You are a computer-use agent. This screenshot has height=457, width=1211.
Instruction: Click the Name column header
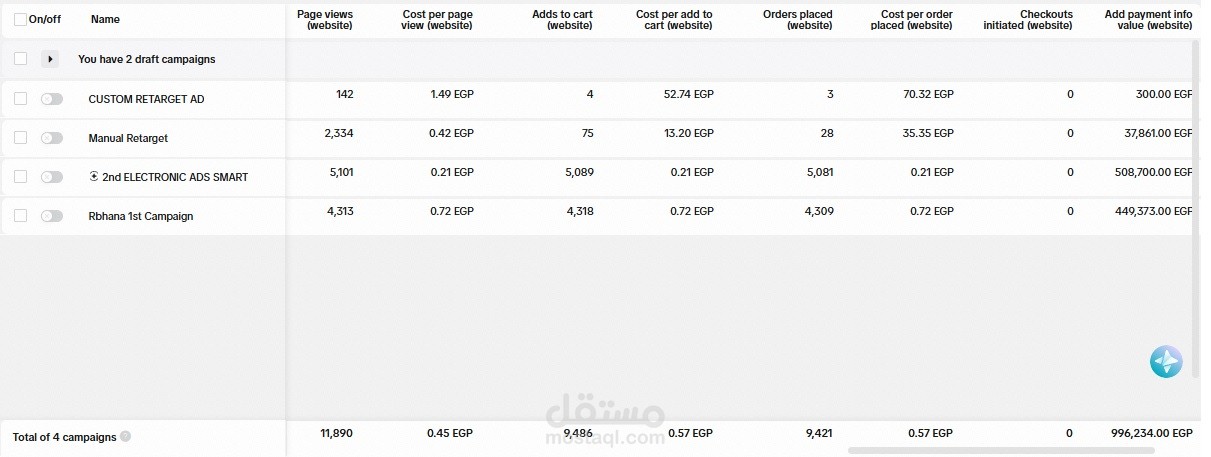click(x=105, y=19)
